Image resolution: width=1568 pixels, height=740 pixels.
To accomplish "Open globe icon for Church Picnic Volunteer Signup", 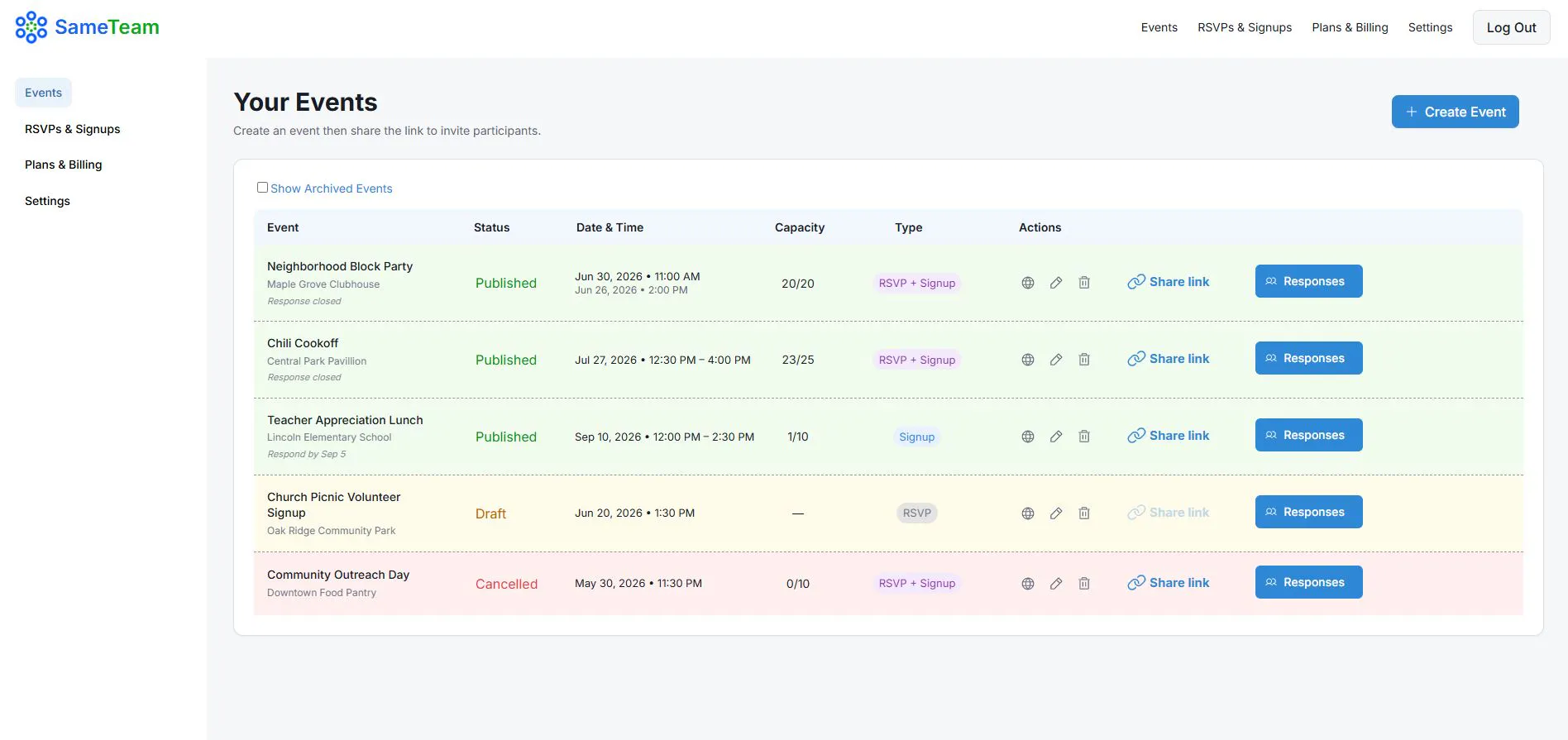I will click(1028, 513).
